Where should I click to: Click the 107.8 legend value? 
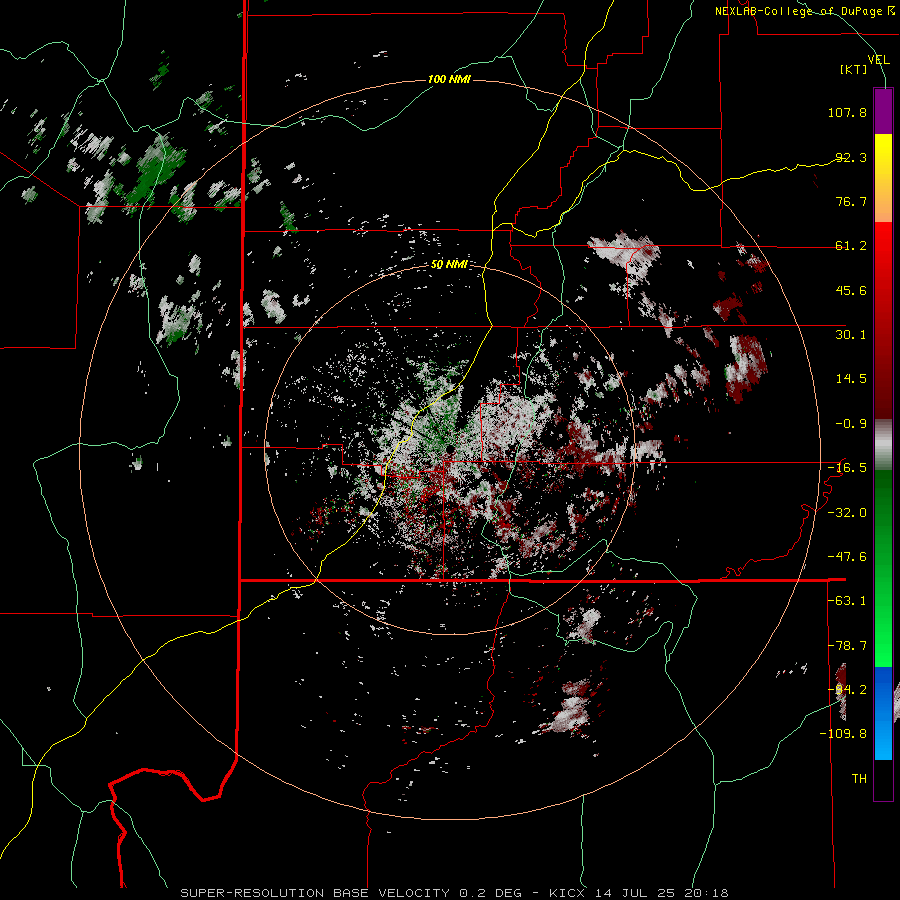tap(847, 112)
